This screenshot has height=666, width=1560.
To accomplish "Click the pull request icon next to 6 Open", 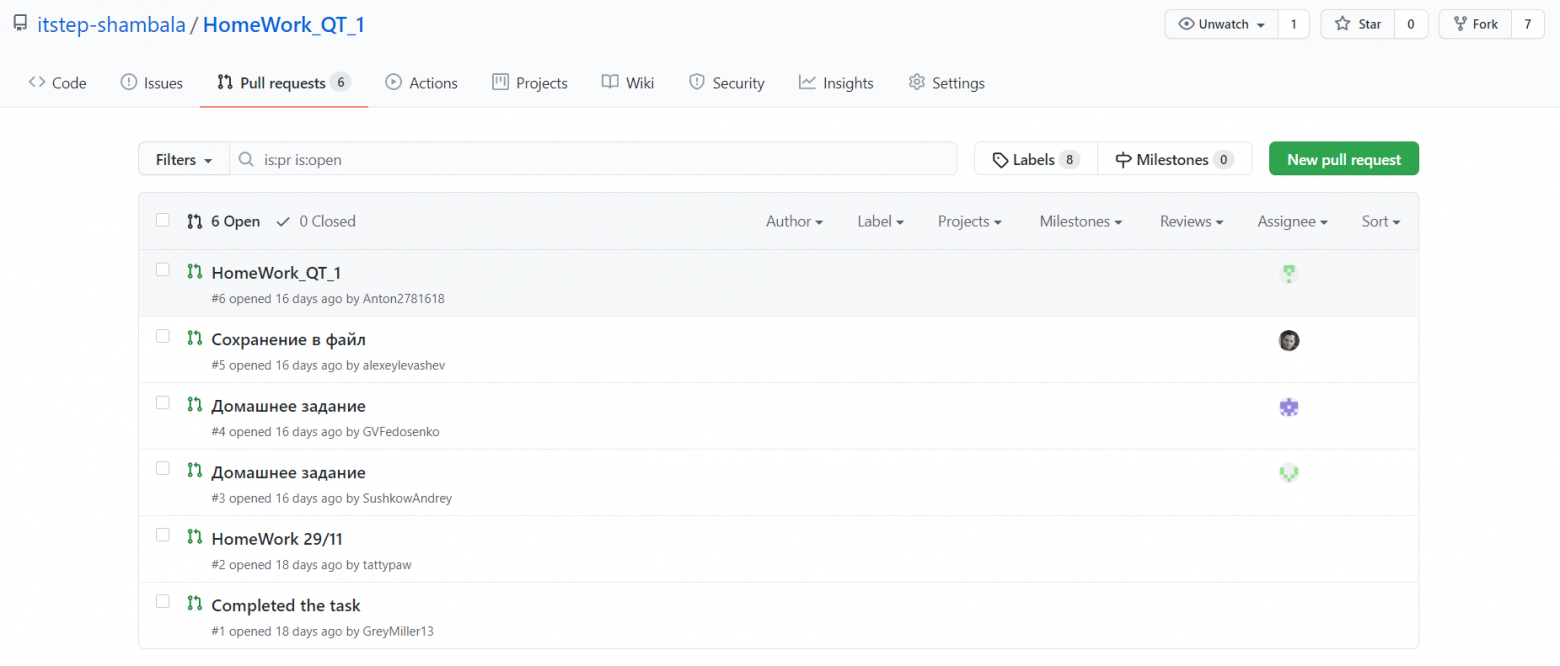I will [195, 221].
